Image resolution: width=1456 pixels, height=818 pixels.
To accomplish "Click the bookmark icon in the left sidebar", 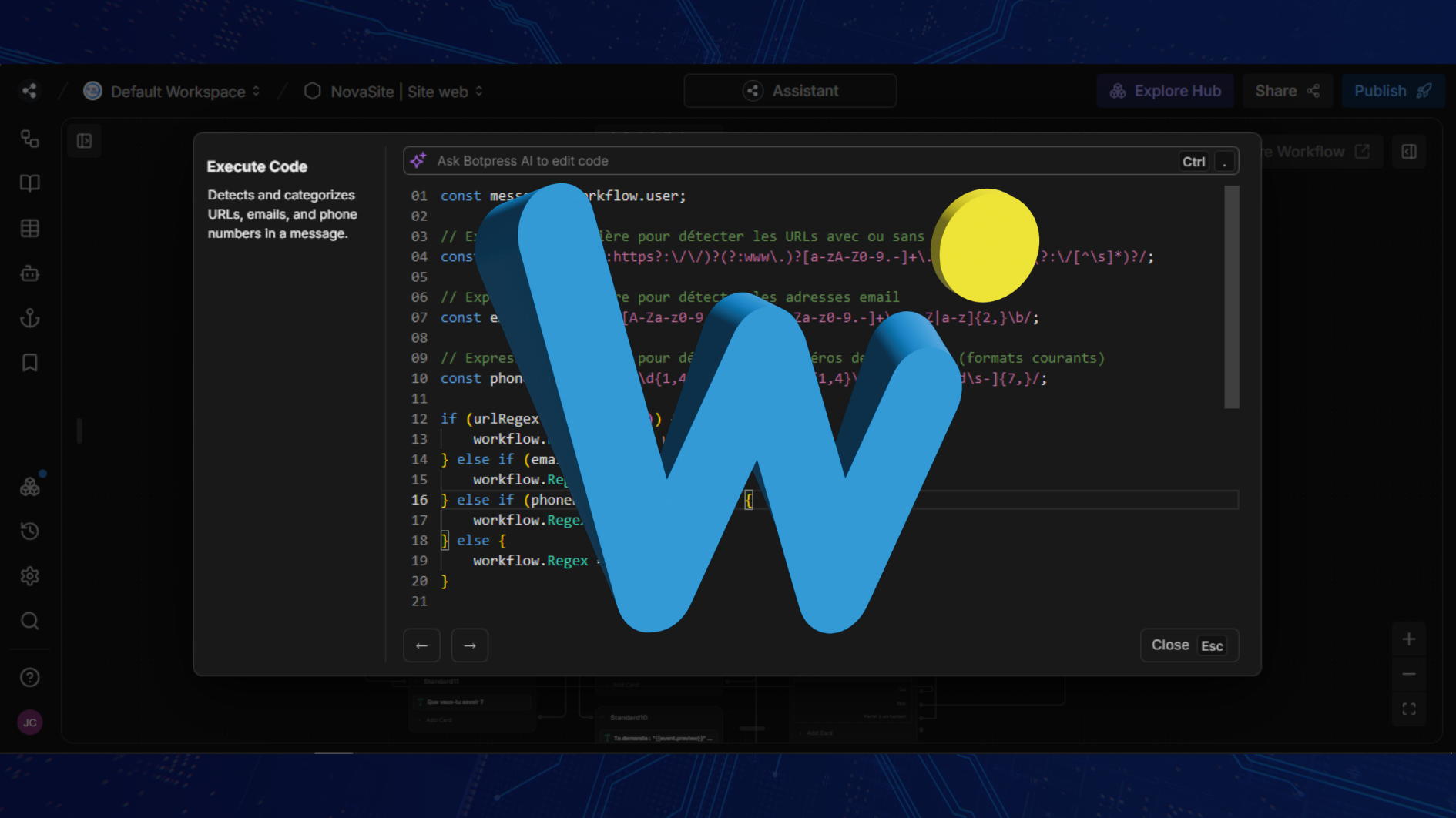I will (29, 363).
